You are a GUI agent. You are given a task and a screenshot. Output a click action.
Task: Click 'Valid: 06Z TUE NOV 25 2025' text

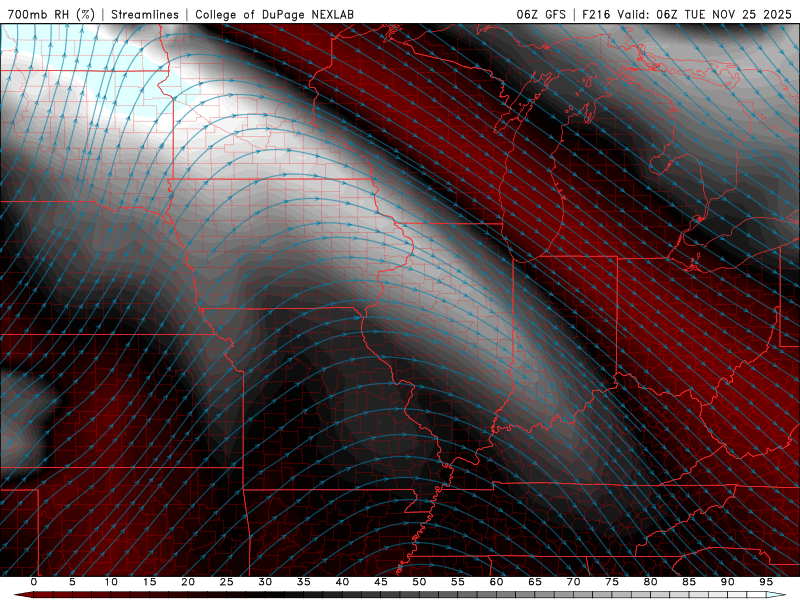[704, 14]
